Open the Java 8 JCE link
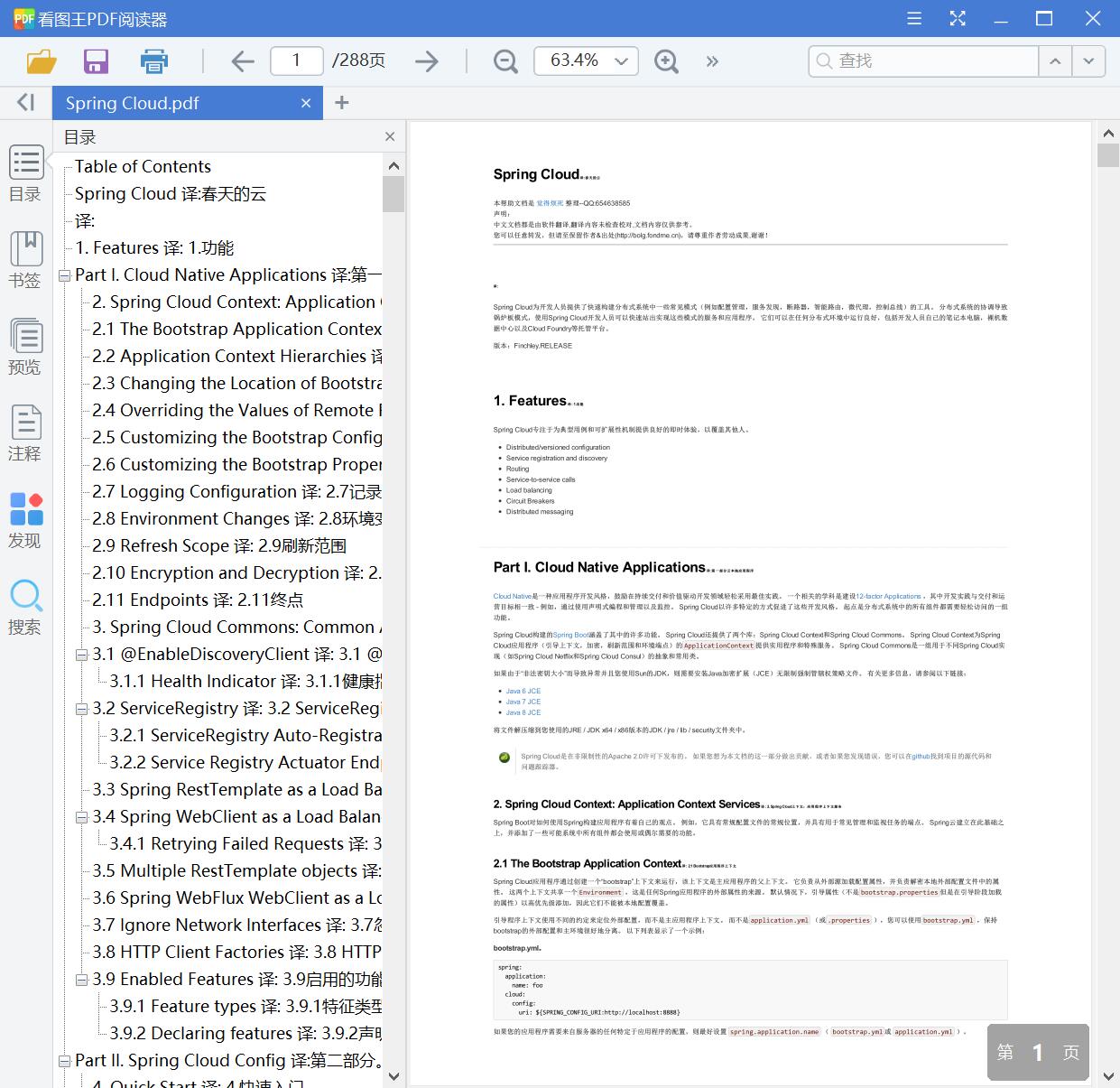Screen dimensions: 1120x1088 (x=523, y=712)
